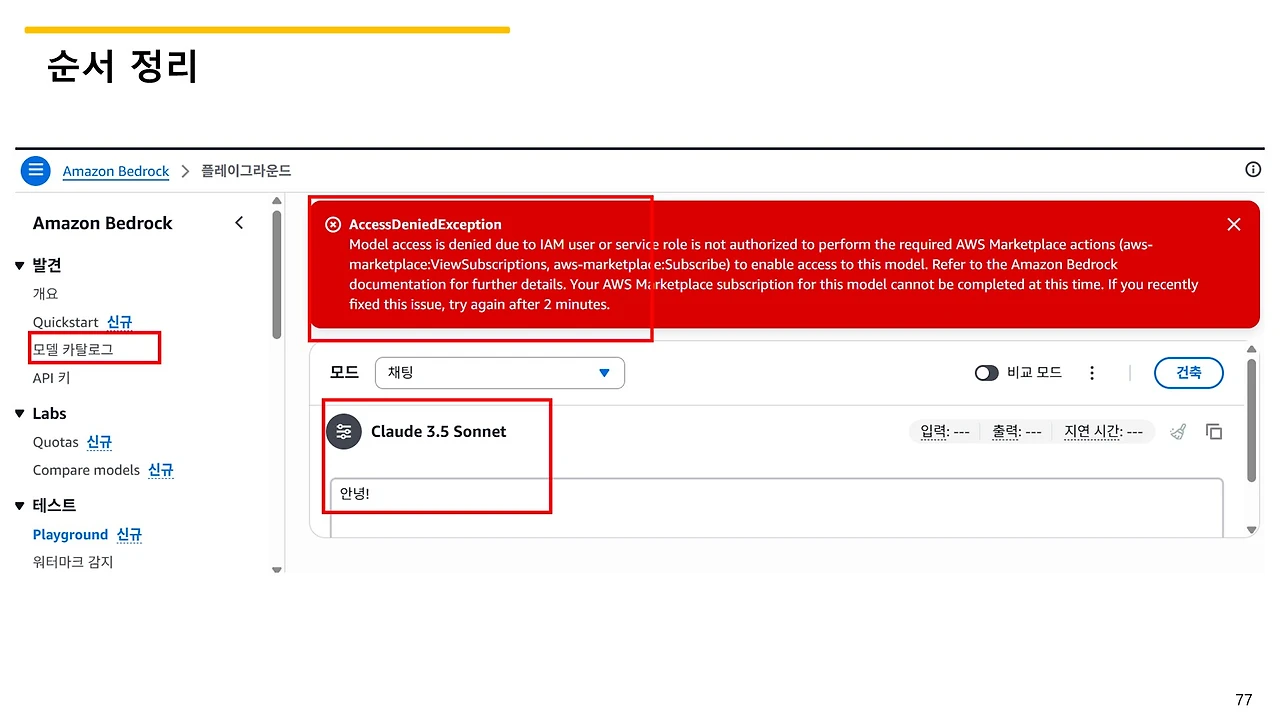Screen dimensions: 1280x720
Task: Click the Amazon Bedrock breadcrumb link
Action: [116, 171]
